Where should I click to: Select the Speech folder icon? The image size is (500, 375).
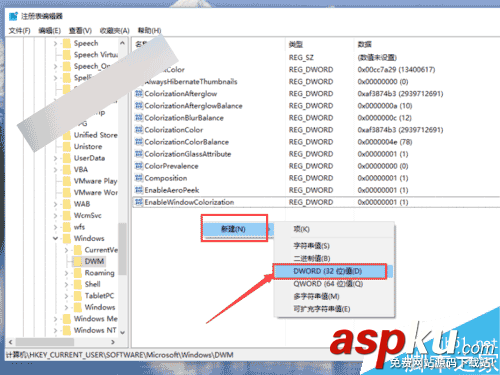click(x=67, y=43)
